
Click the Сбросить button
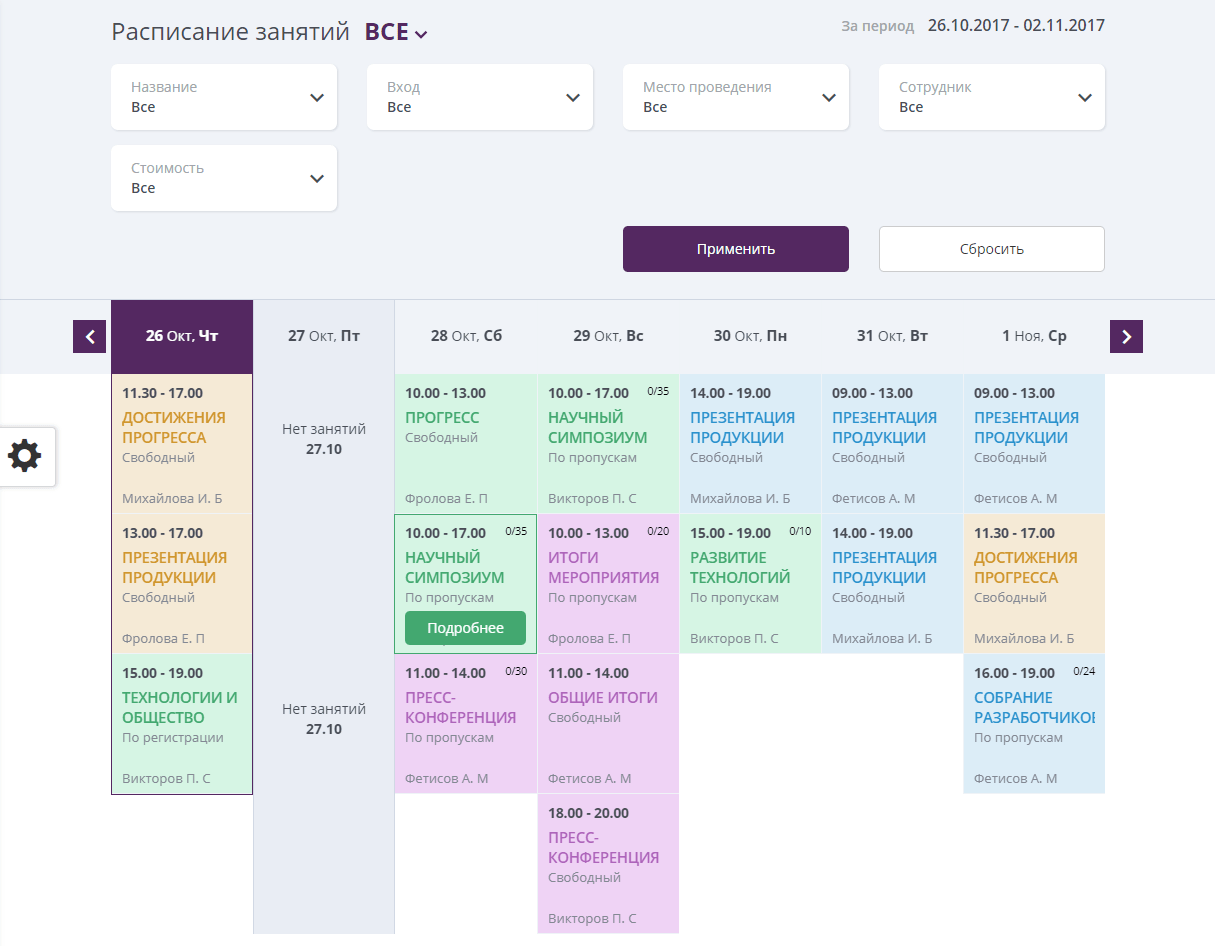(x=991, y=249)
